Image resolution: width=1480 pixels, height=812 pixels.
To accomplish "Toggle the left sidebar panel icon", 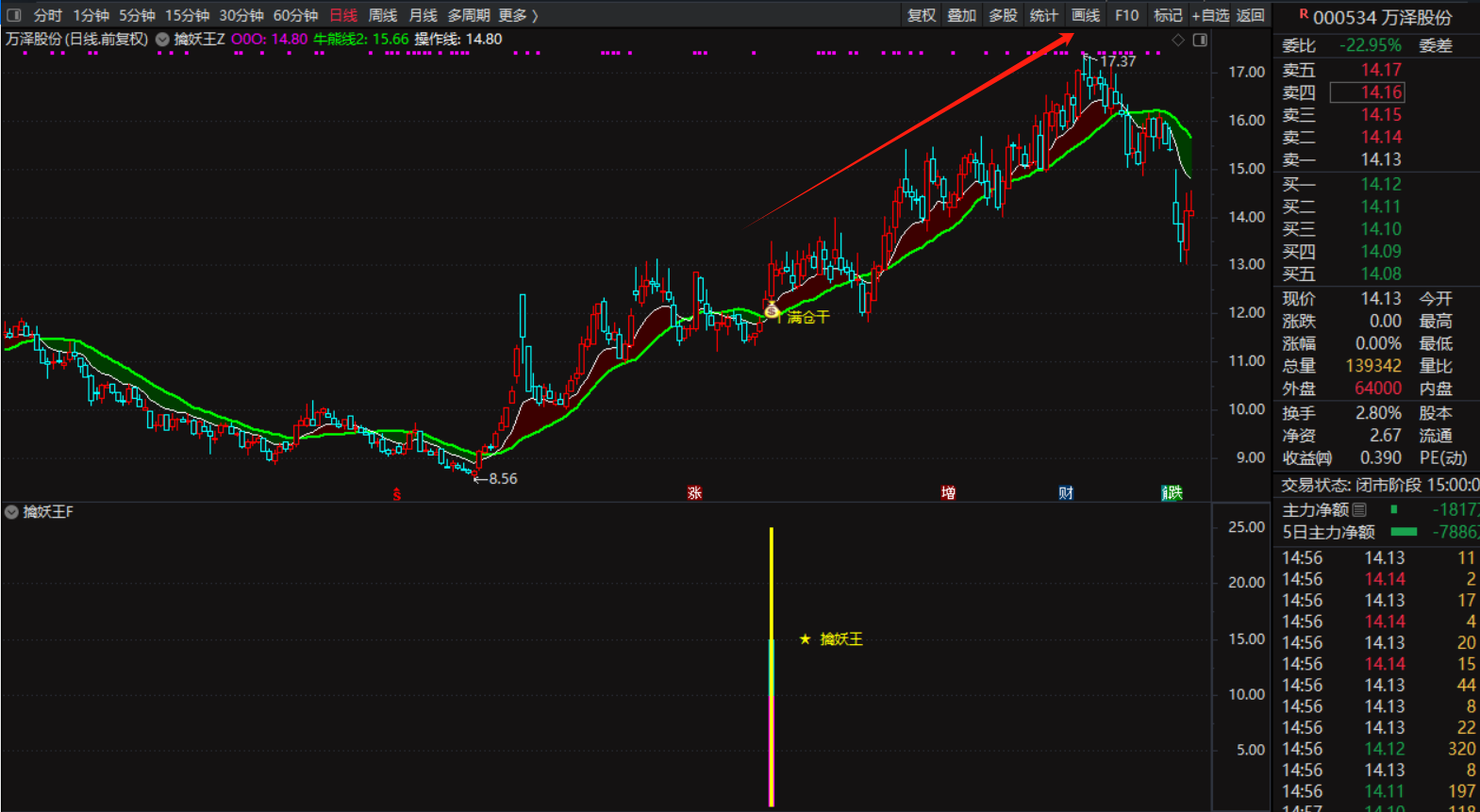I will (x=13, y=15).
